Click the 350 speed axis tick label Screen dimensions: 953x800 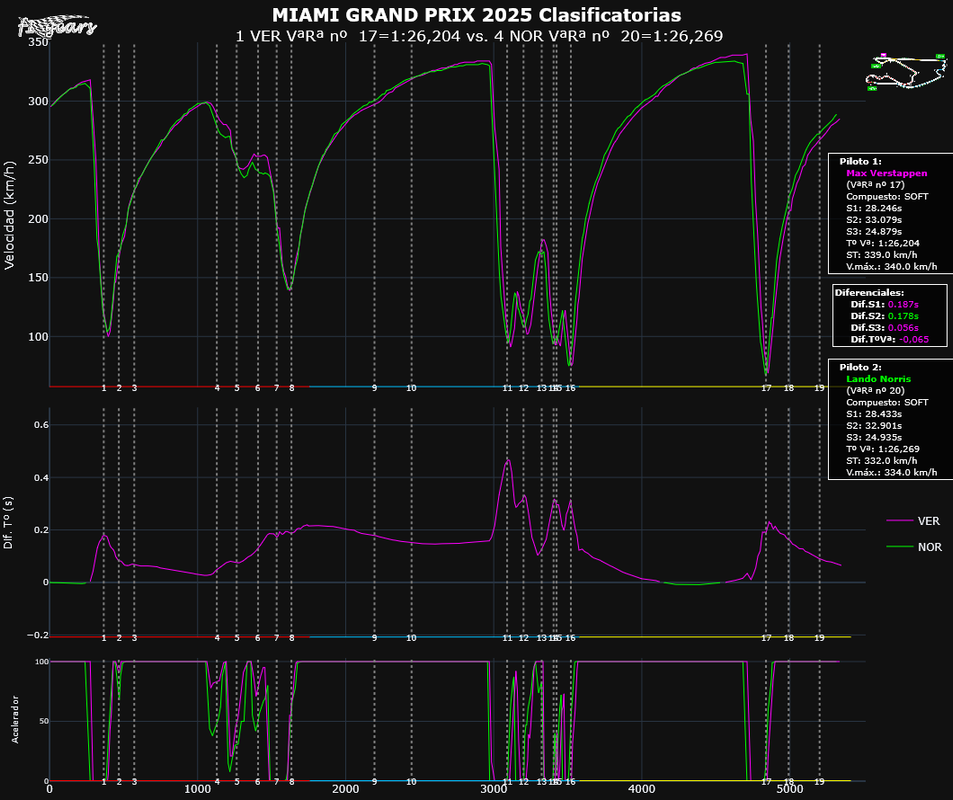pos(38,43)
